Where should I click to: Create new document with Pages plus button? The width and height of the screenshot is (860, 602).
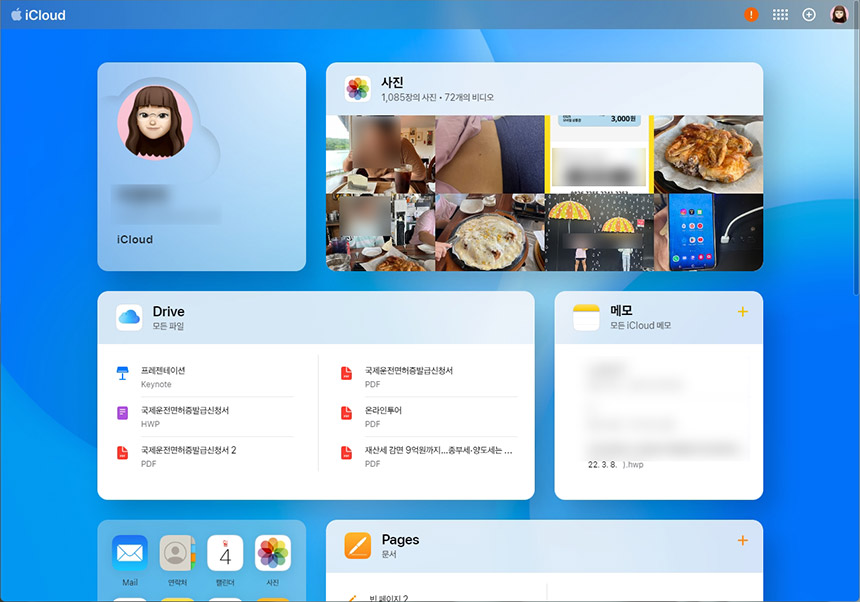(743, 541)
